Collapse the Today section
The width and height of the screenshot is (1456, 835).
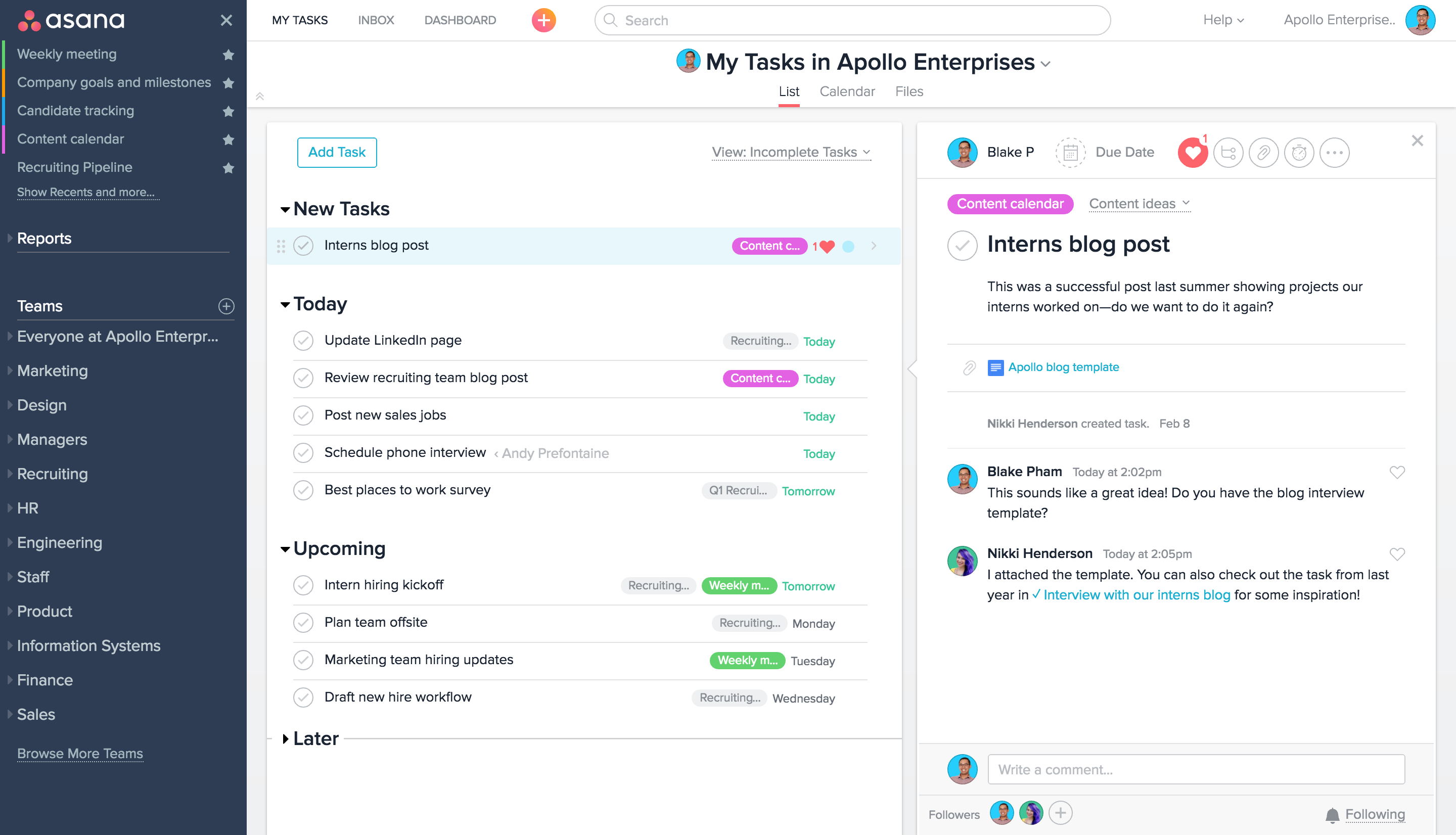[285, 304]
